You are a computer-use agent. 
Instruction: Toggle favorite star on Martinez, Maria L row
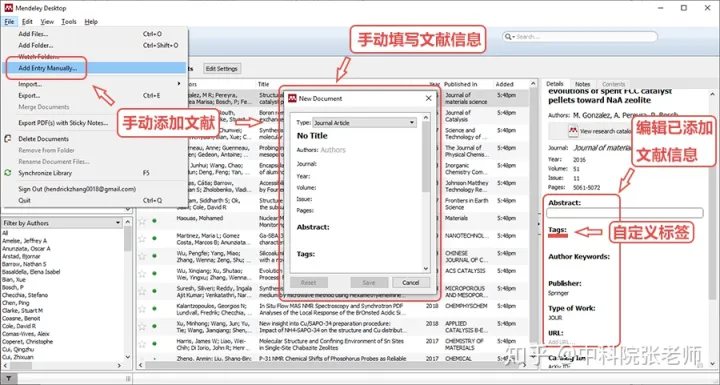[x=142, y=238]
